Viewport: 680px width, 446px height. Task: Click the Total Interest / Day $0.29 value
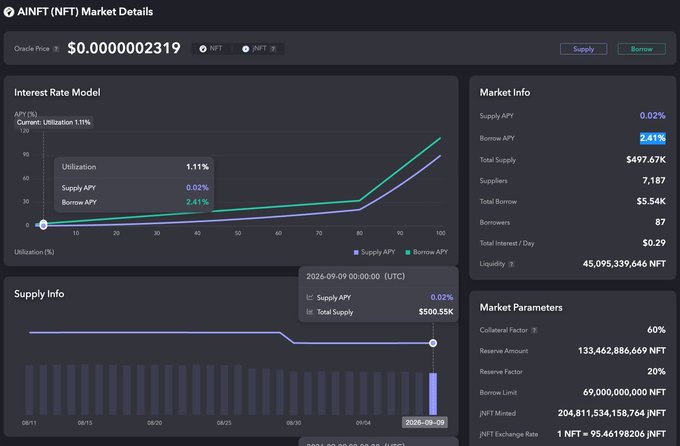tap(654, 243)
